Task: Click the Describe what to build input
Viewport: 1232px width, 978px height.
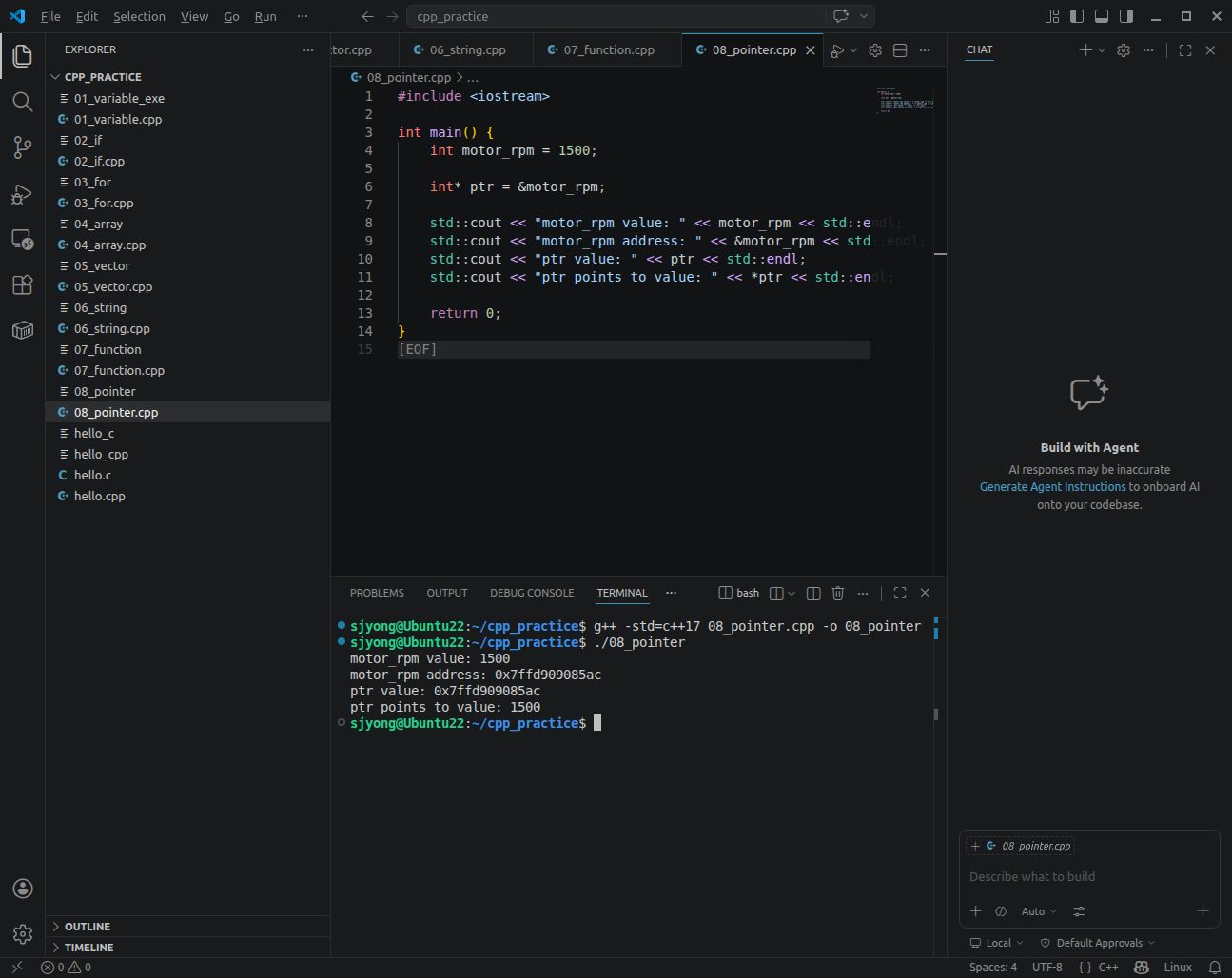Action: point(1089,877)
